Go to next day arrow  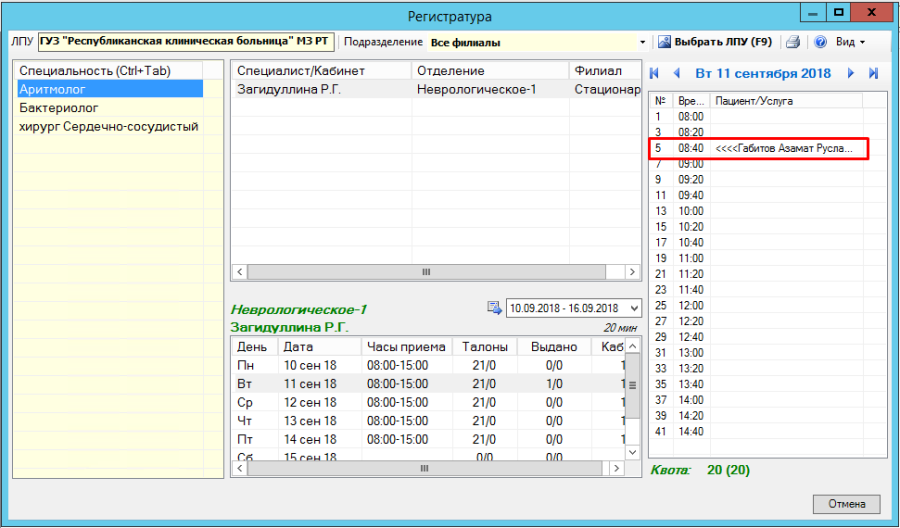coord(851,73)
